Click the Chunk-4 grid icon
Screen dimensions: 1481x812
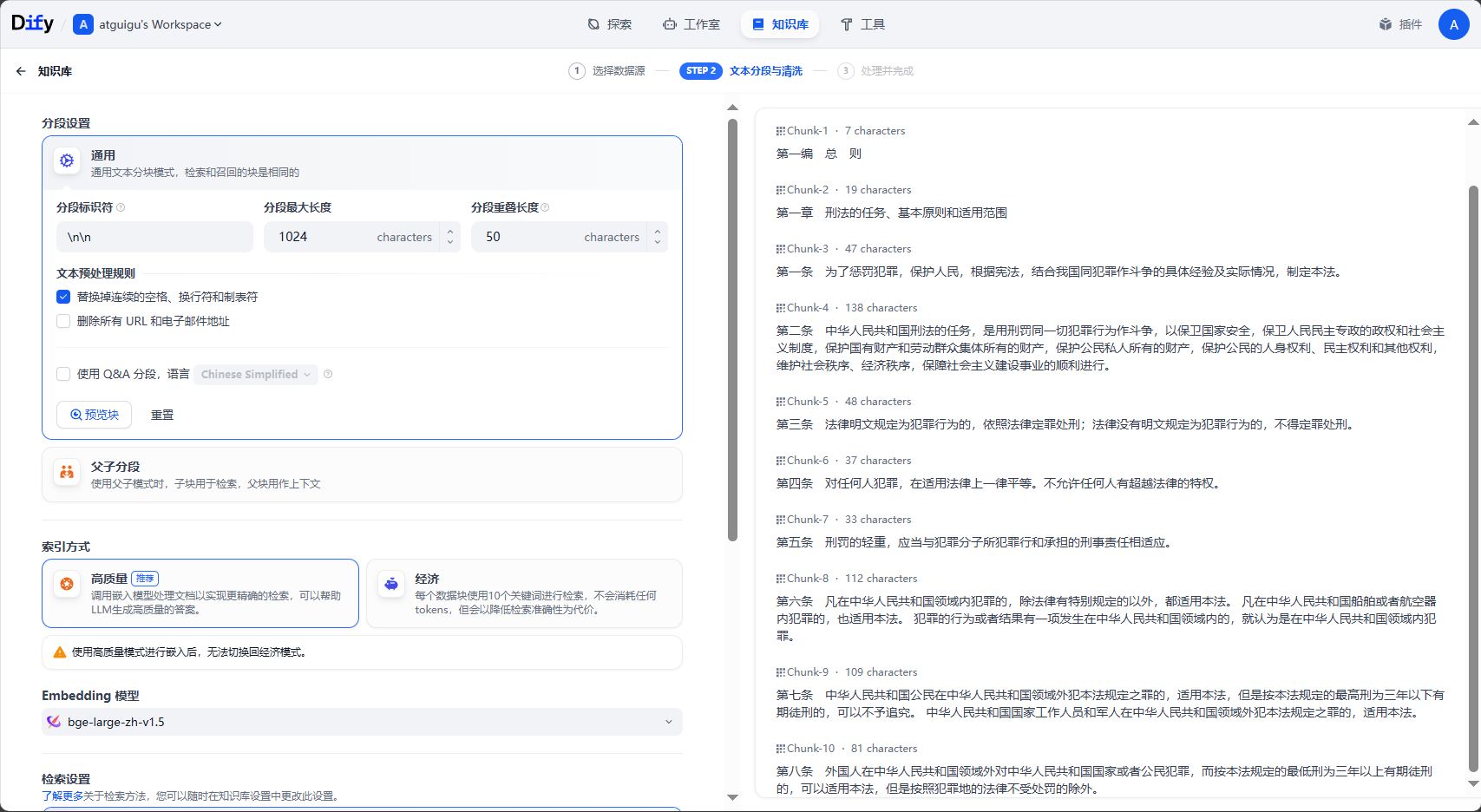pos(781,308)
